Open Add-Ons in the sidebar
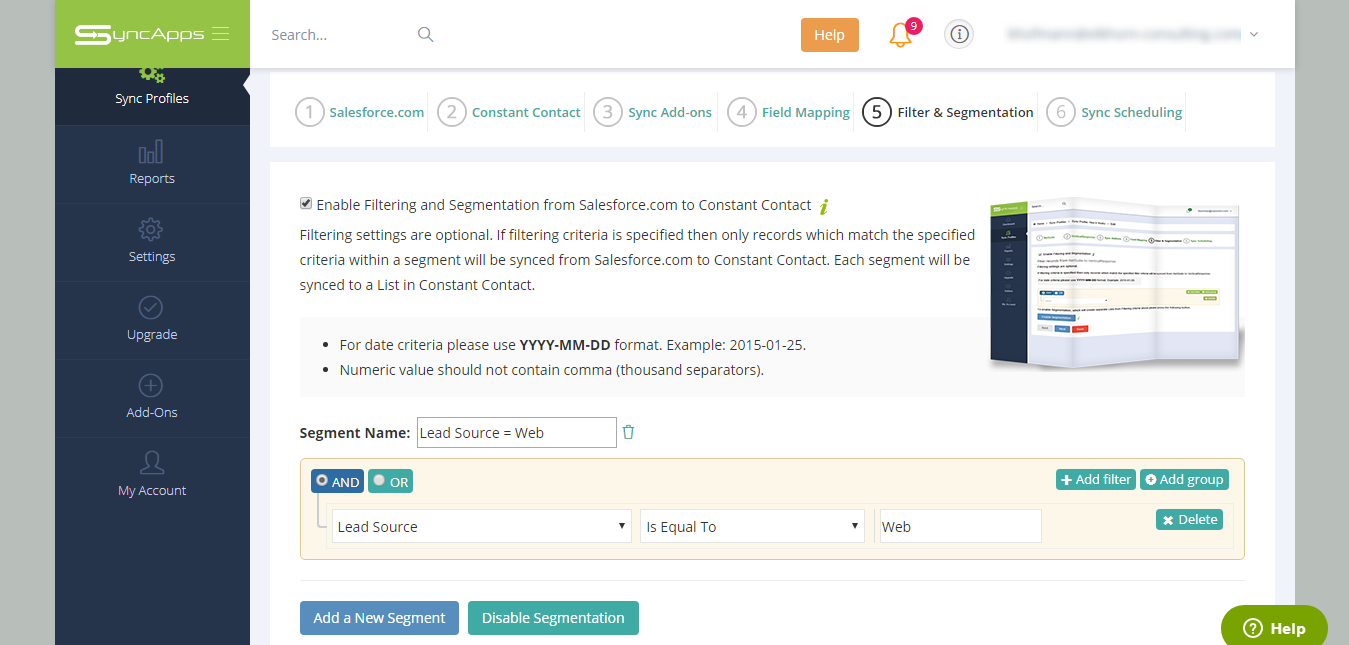This screenshot has width=1349, height=645. (152, 398)
